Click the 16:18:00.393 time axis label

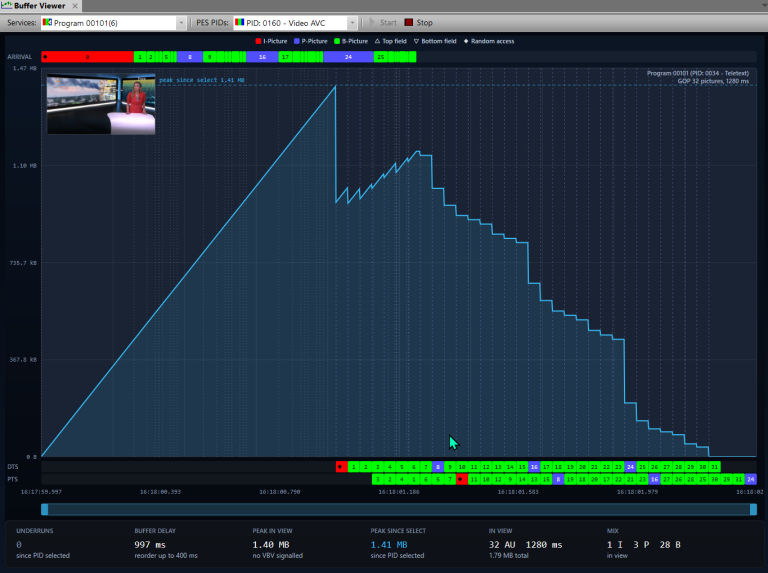tap(160, 492)
